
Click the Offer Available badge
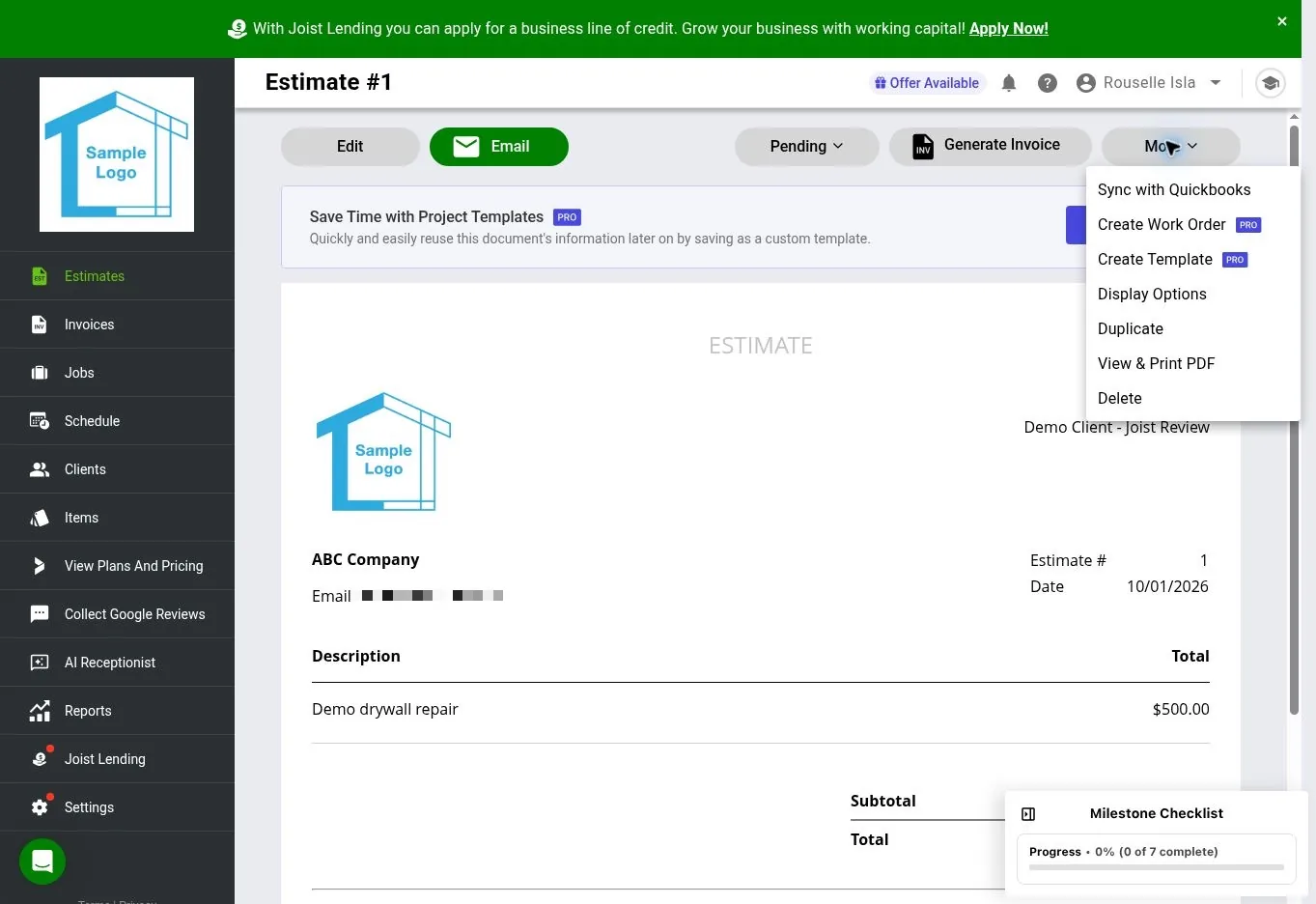(x=927, y=83)
